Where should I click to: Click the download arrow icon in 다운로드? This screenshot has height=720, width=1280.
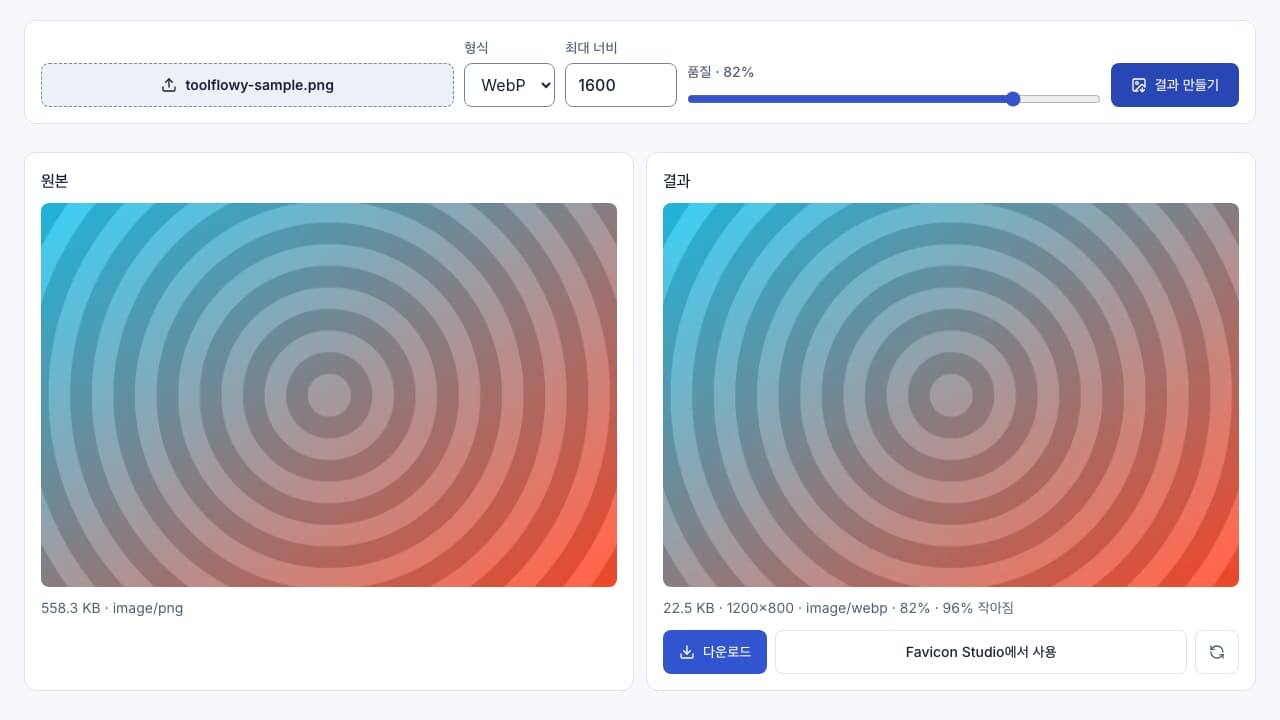click(x=687, y=652)
